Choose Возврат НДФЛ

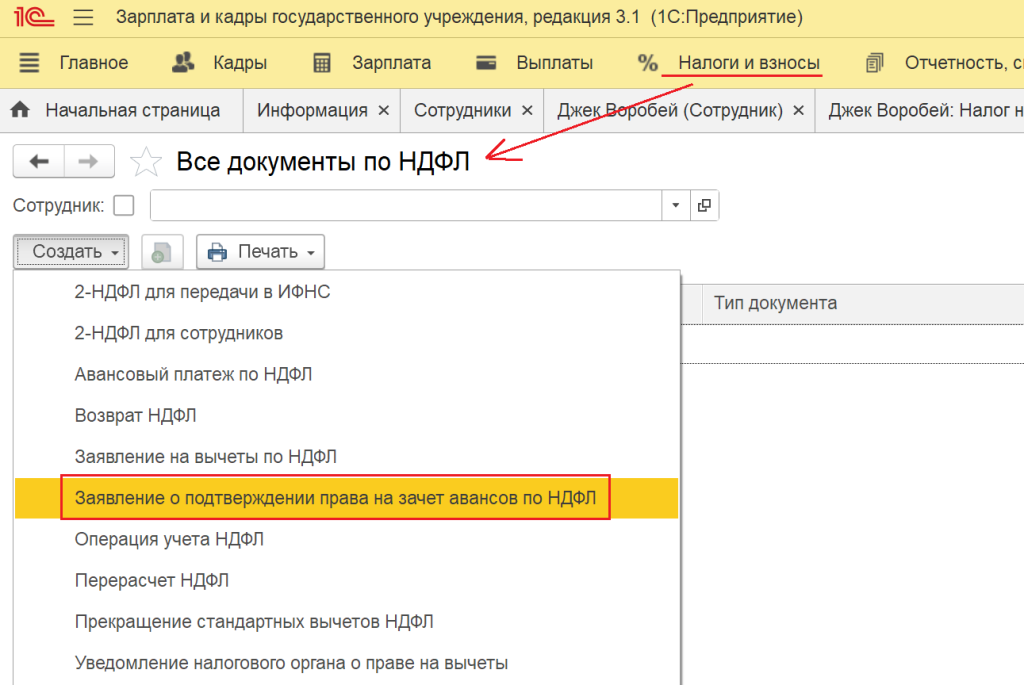(135, 415)
